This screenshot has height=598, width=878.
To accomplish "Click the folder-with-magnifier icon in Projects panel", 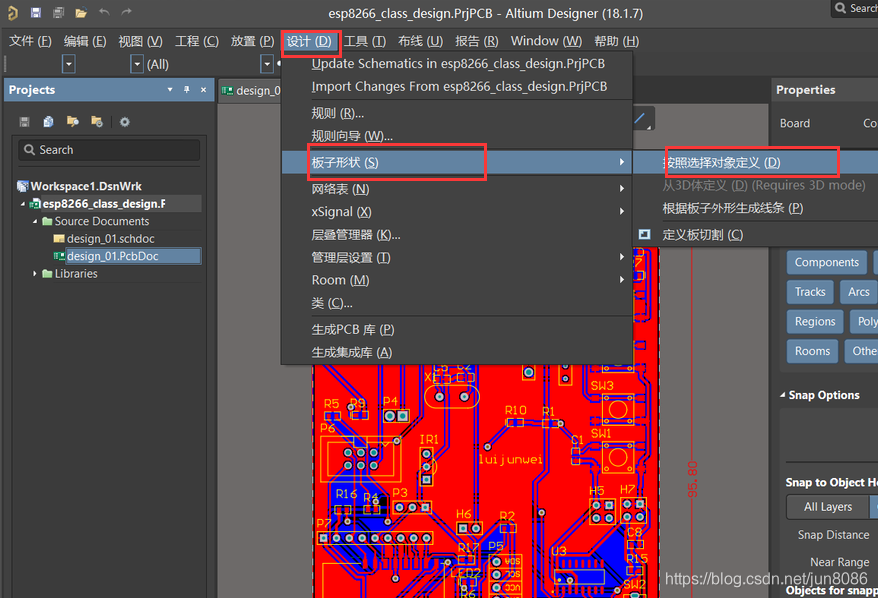I will click(72, 122).
